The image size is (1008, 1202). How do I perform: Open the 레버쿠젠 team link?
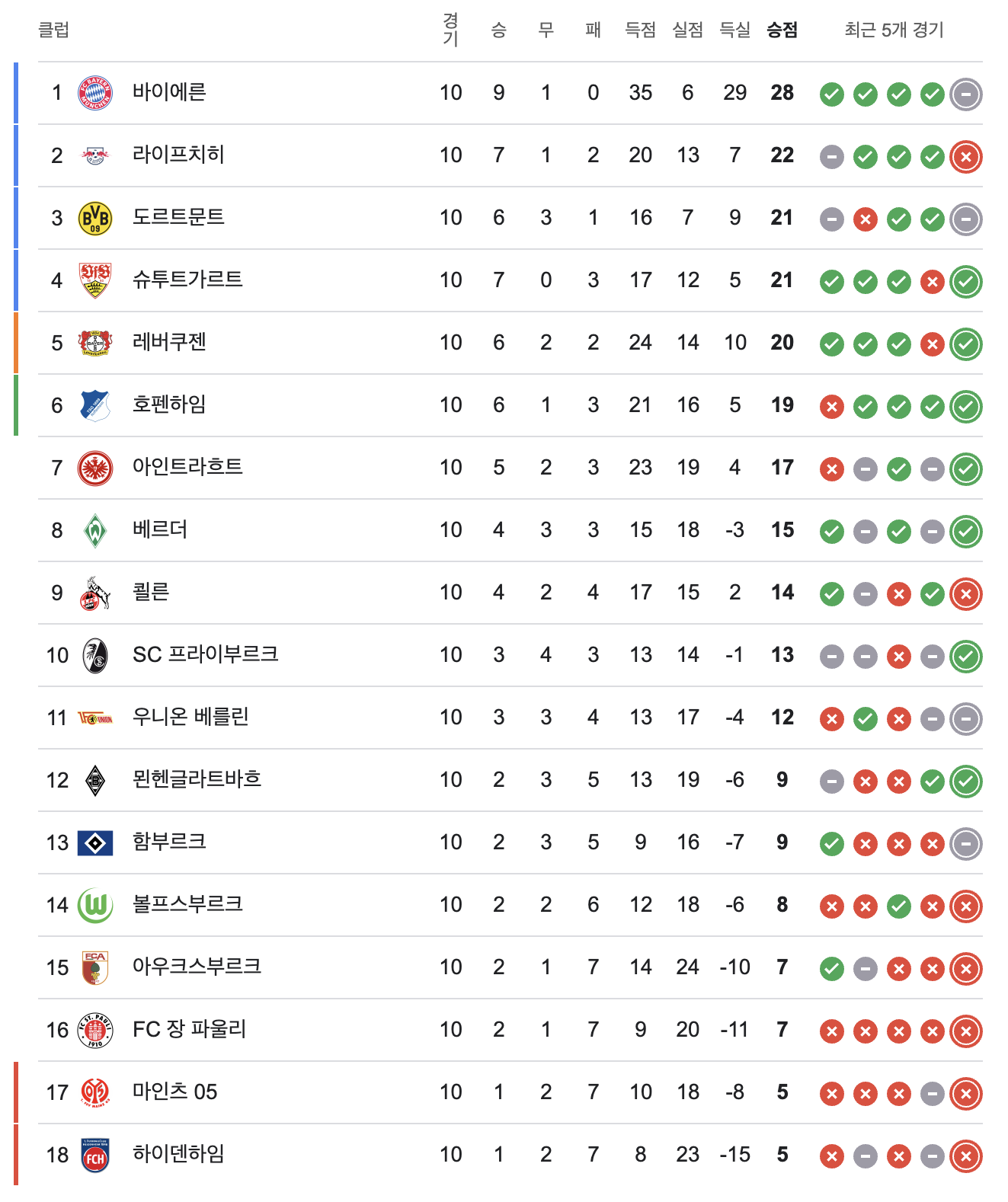pyautogui.click(x=169, y=342)
